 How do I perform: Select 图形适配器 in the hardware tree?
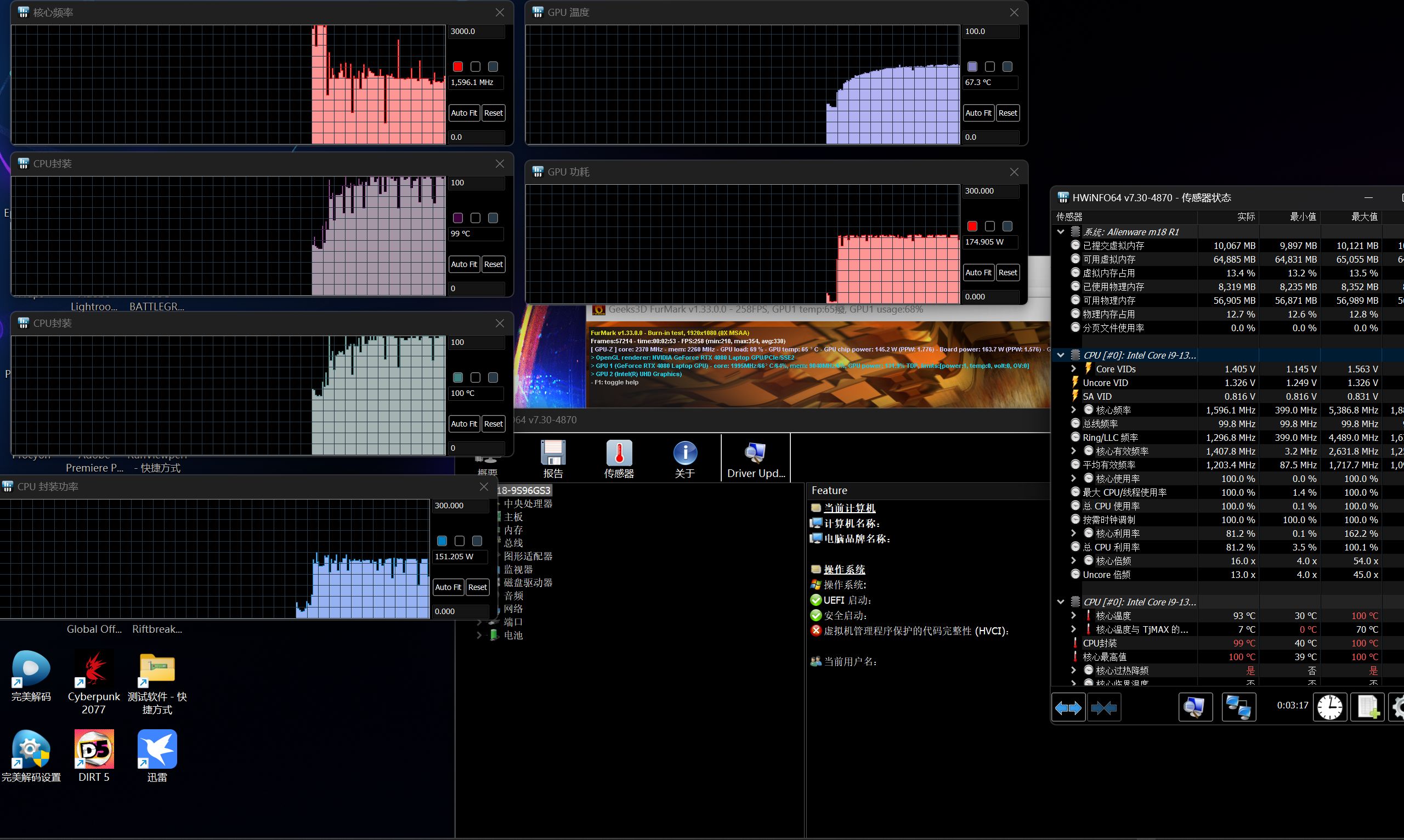(x=528, y=557)
